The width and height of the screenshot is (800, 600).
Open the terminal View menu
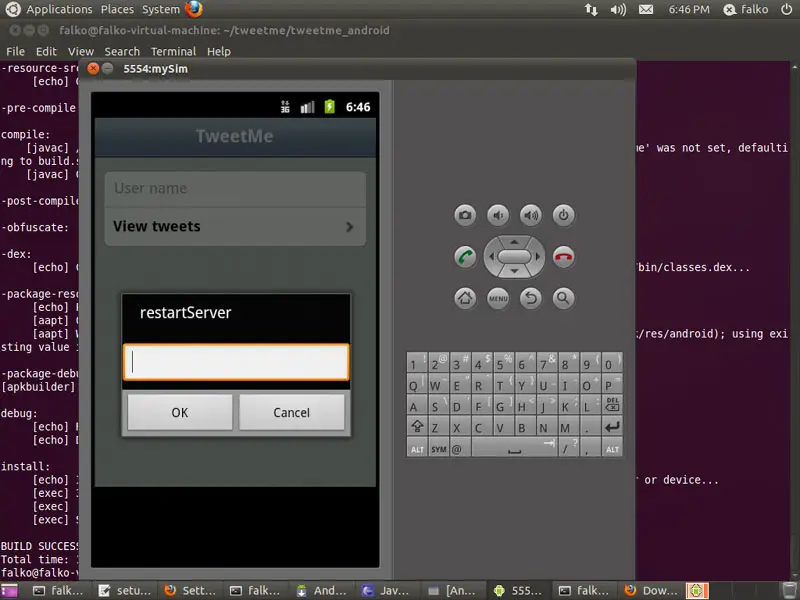click(81, 52)
